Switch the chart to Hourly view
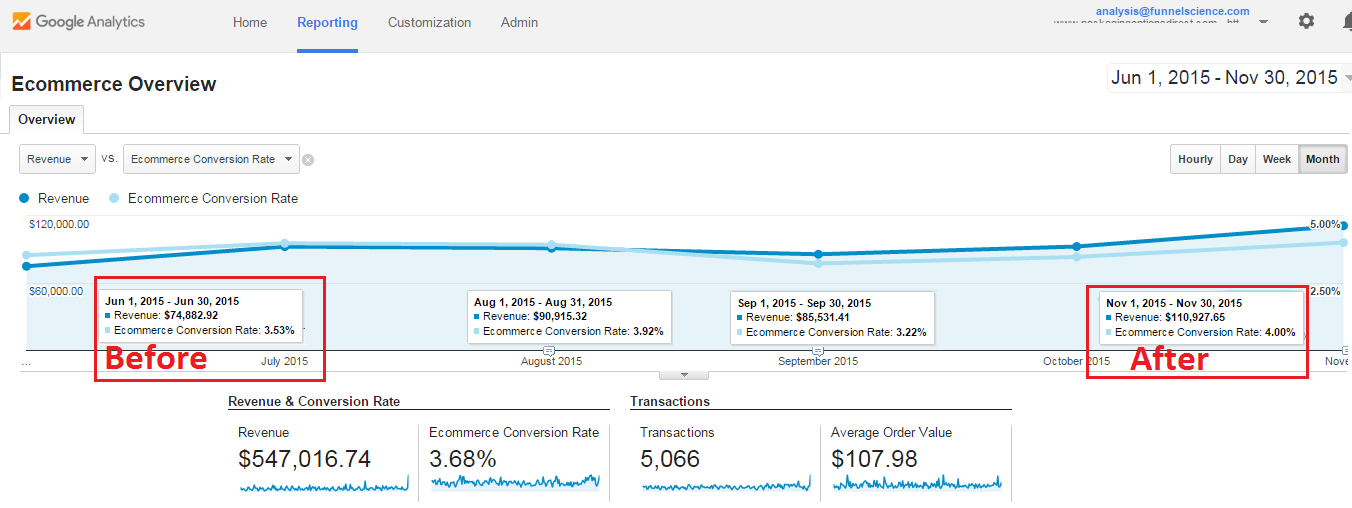This screenshot has width=1352, height=508. point(1195,159)
